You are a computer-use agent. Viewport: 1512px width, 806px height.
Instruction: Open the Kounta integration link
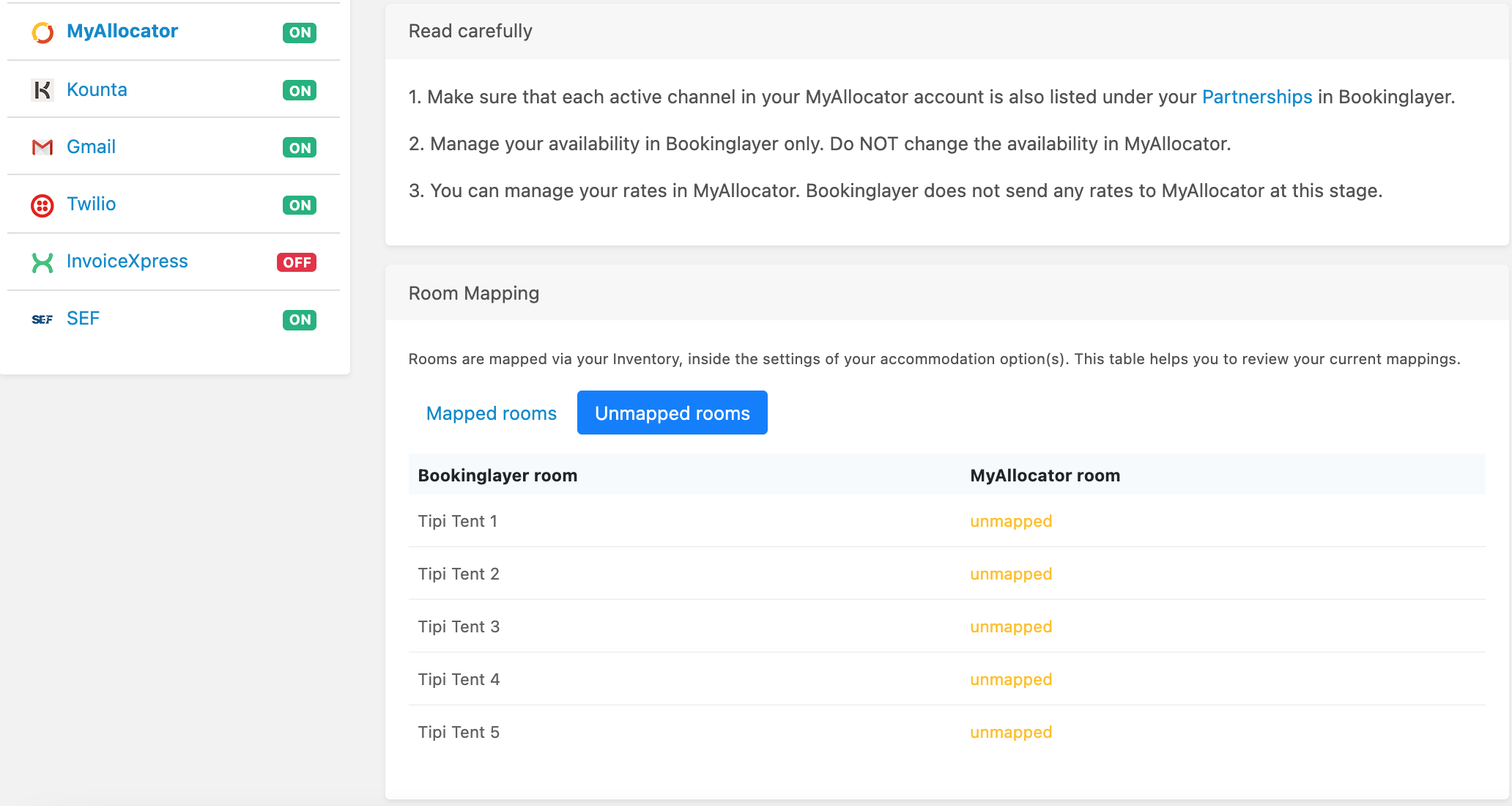[x=97, y=89]
